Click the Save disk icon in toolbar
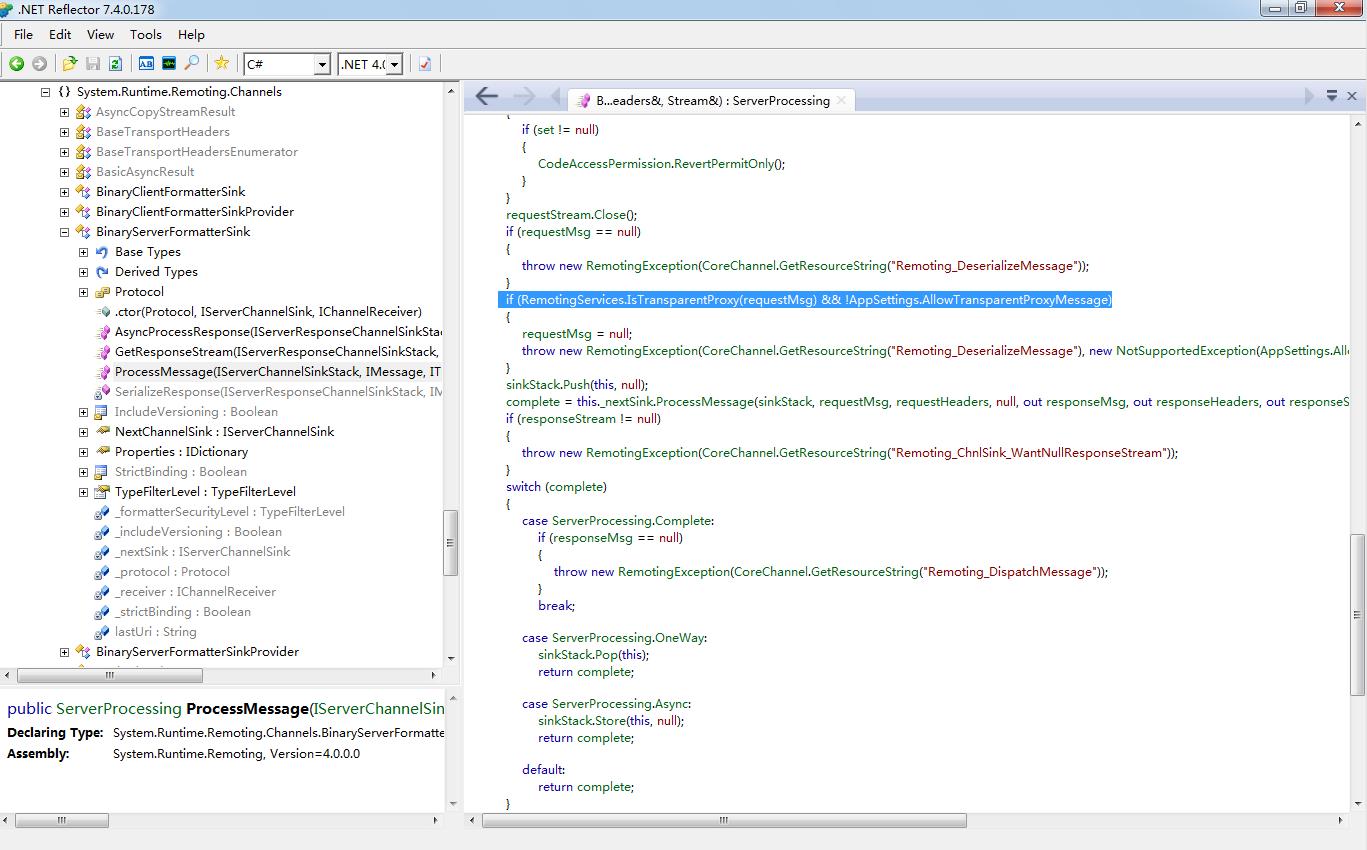This screenshot has height=850, width=1367. (93, 63)
